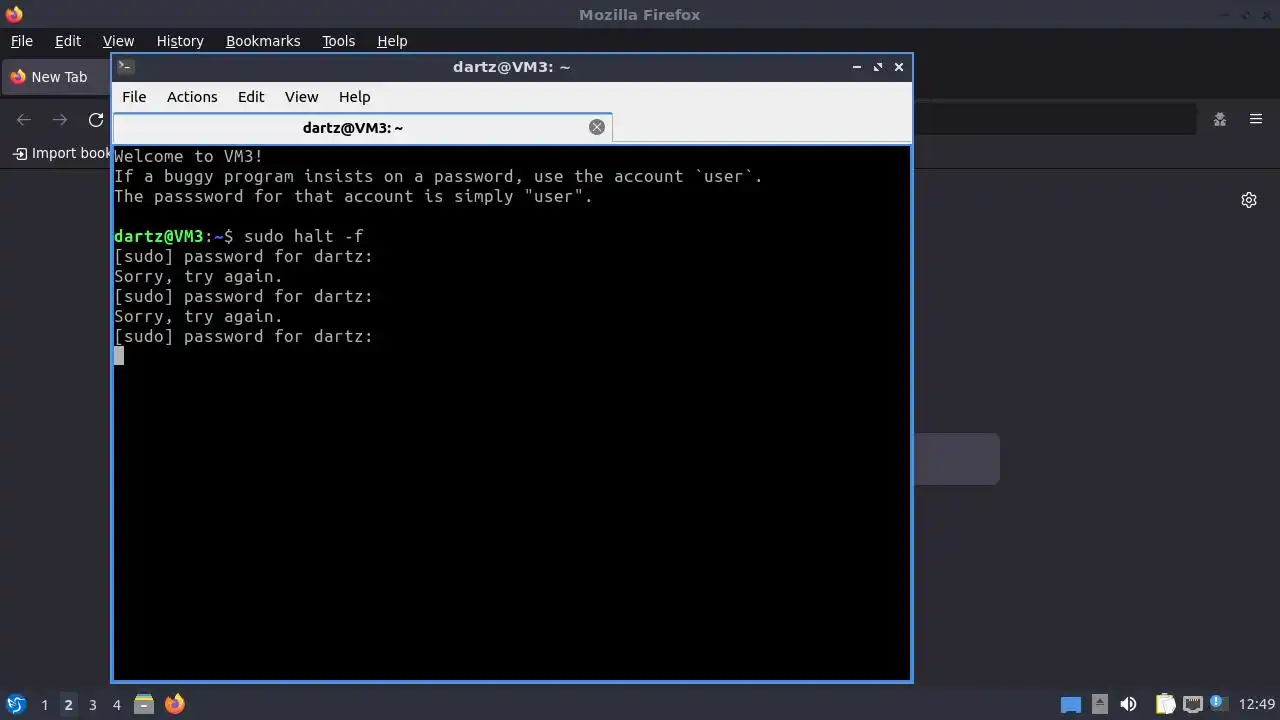
Task: Open terminal Actions menu
Action: point(192,97)
